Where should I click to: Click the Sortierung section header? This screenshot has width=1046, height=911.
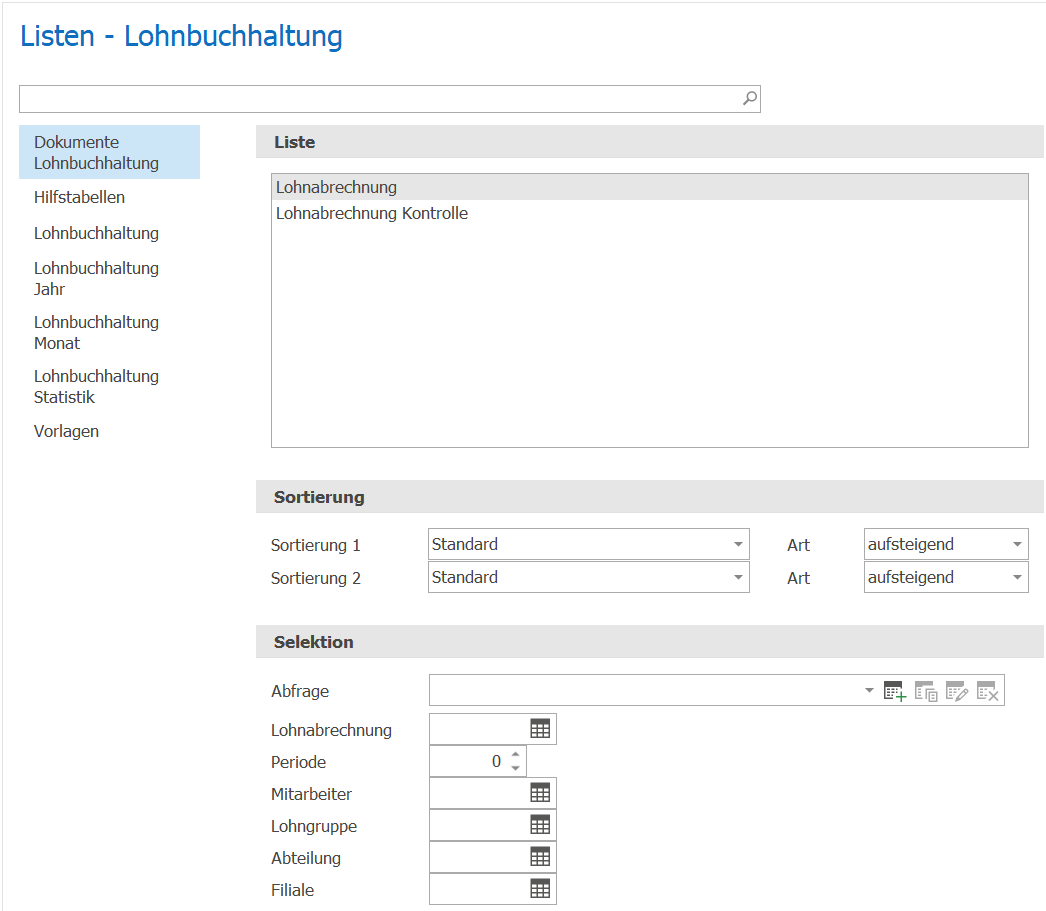tap(650, 497)
